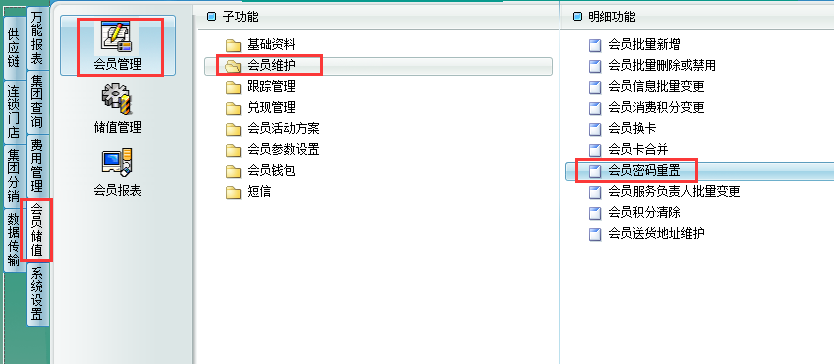The height and width of the screenshot is (364, 834).
Task: Select the 会员维护 sub-function label
Action: pos(271,65)
